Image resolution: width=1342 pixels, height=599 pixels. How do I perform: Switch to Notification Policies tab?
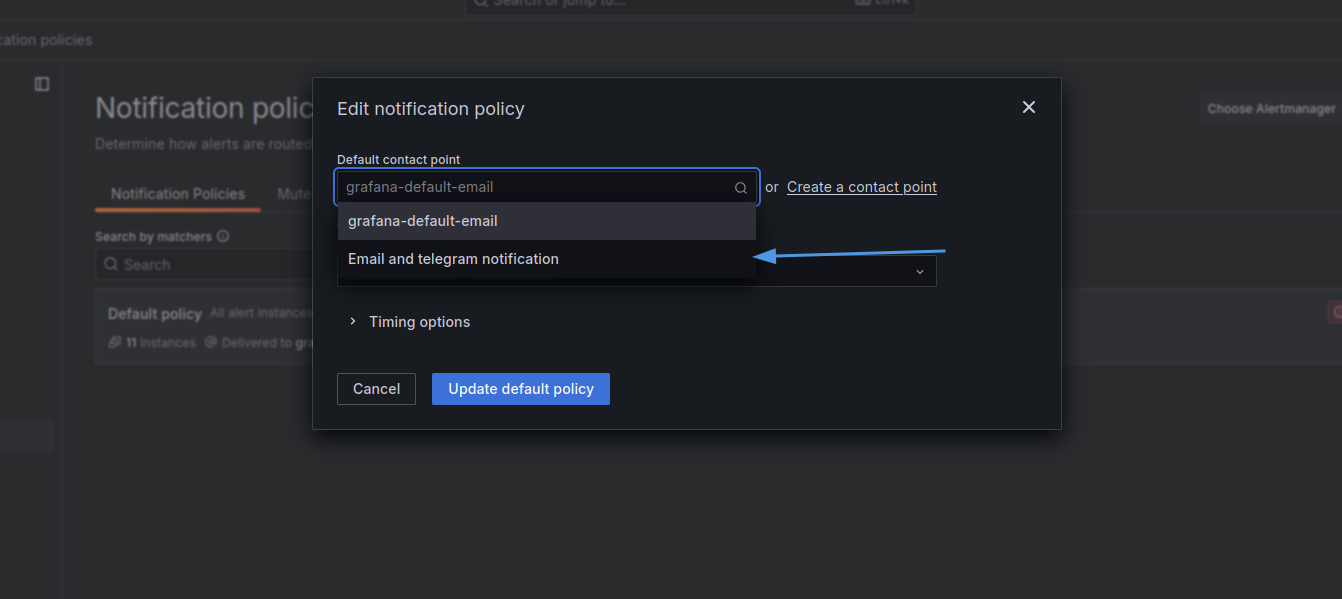pyautogui.click(x=178, y=194)
